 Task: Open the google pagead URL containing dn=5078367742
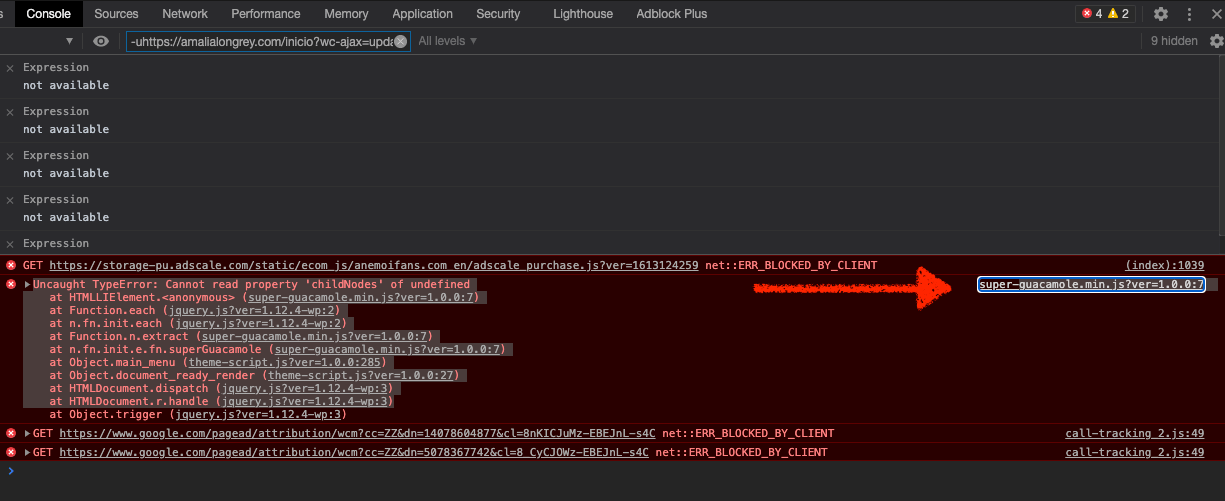353,453
